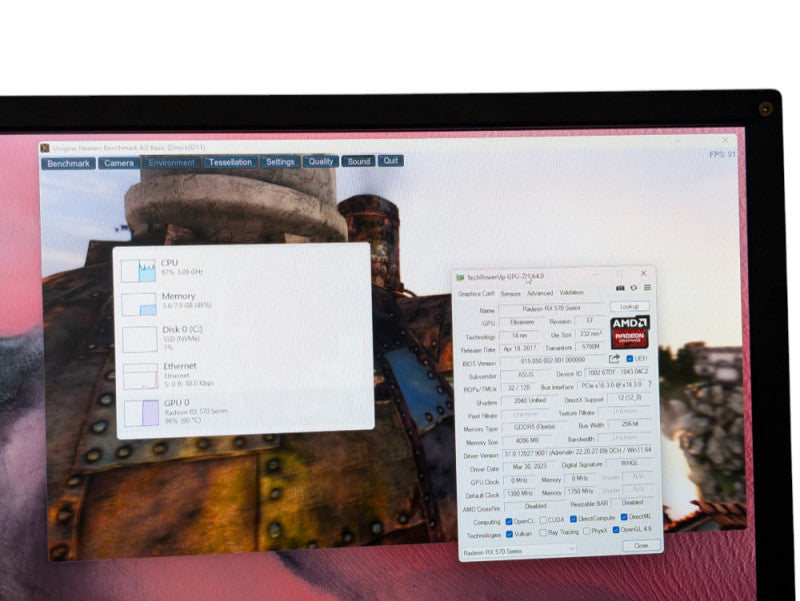The height and width of the screenshot is (601, 800).
Task: Select the CPU usage graph thumbnail
Action: (x=138, y=270)
